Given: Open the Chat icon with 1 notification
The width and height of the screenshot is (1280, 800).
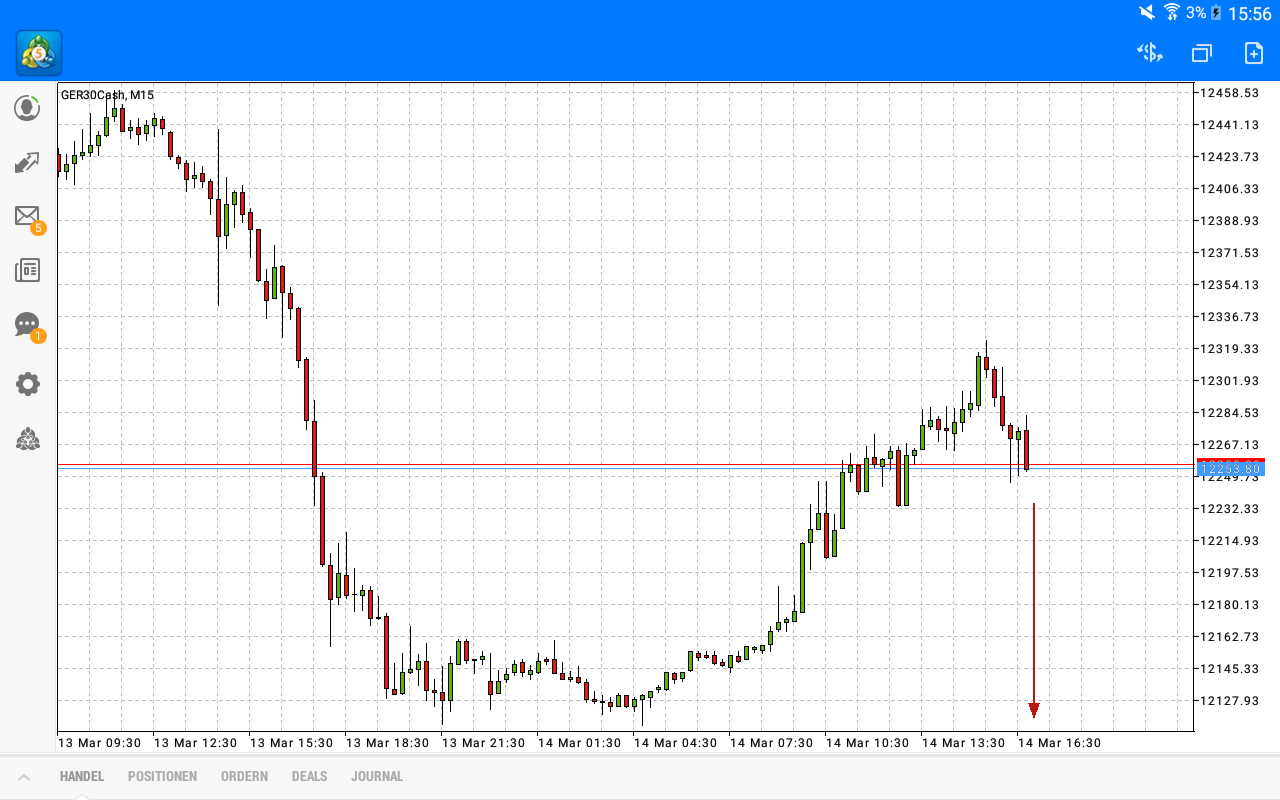Looking at the screenshot, I should click(x=27, y=324).
